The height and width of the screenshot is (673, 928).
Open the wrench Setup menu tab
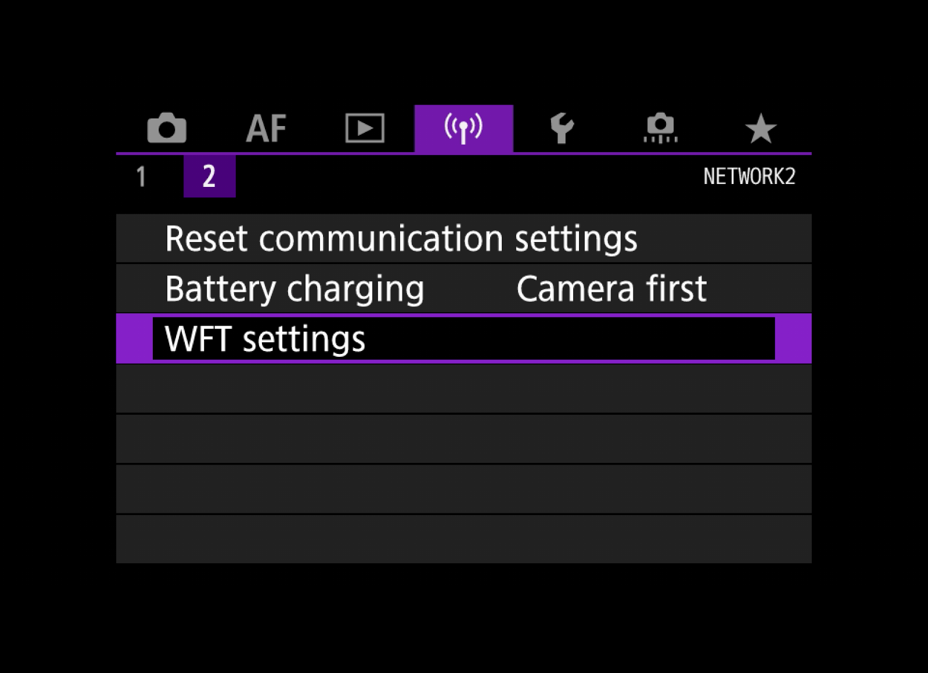[x=562, y=128]
